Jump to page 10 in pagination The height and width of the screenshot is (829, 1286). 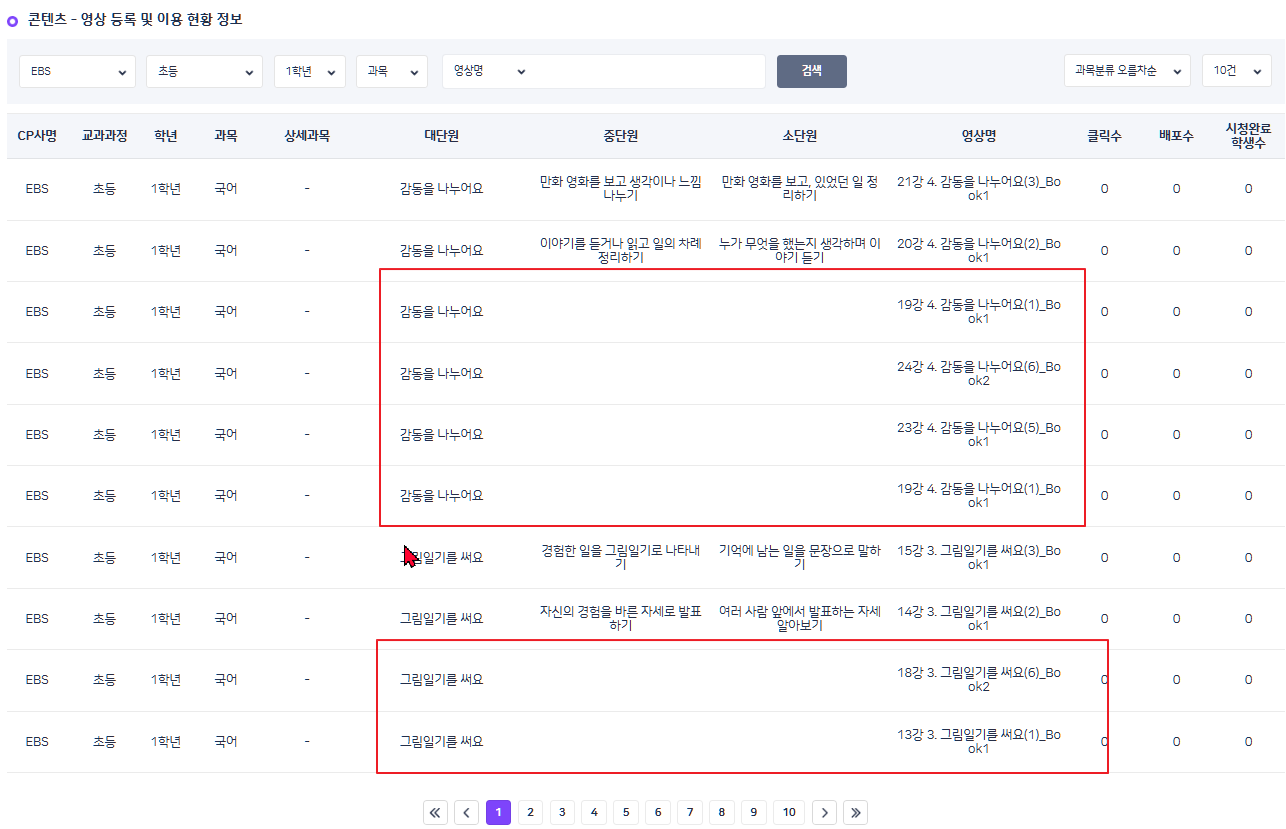[789, 813]
